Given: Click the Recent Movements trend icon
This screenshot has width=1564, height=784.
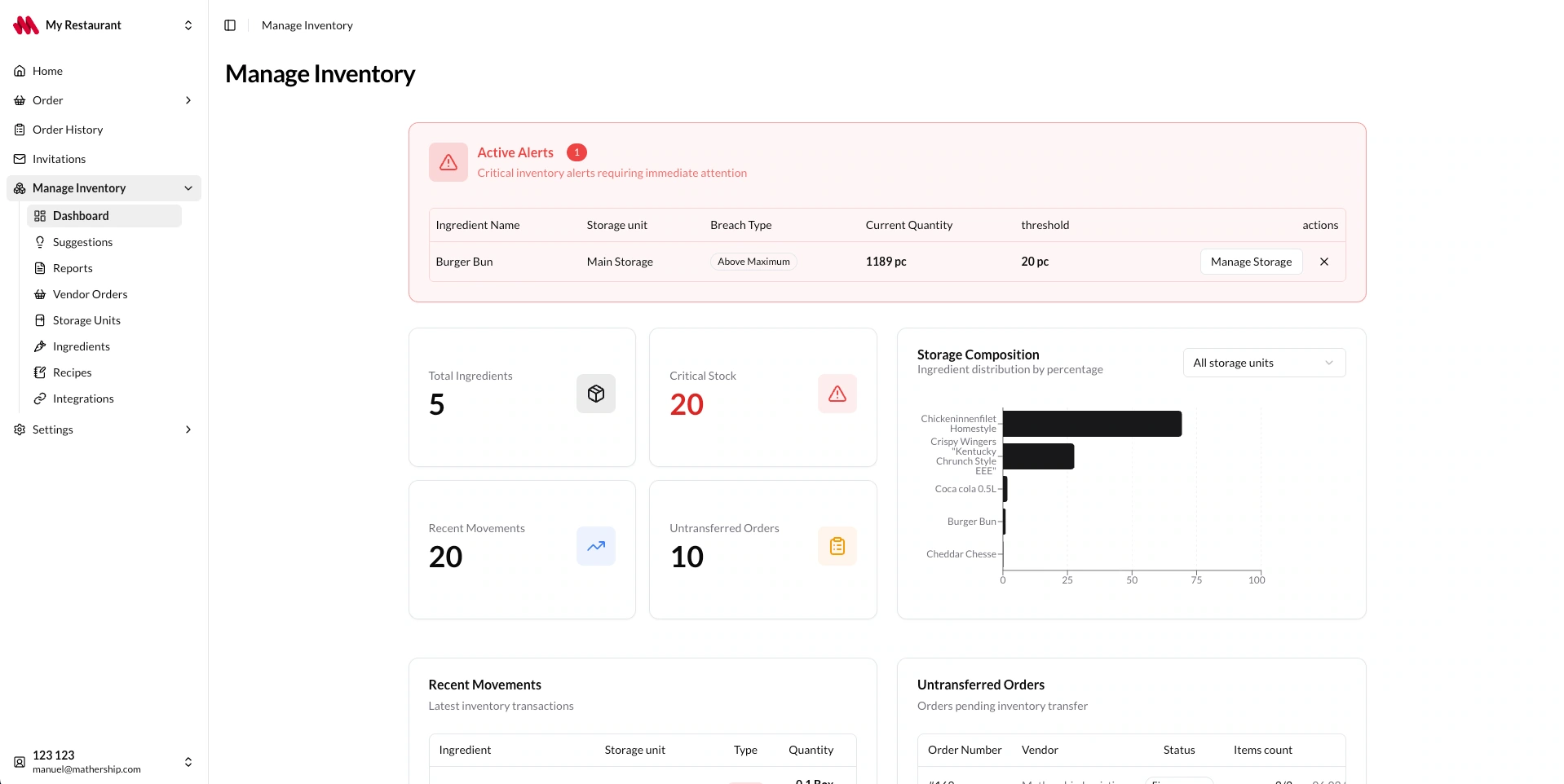Looking at the screenshot, I should point(596,546).
